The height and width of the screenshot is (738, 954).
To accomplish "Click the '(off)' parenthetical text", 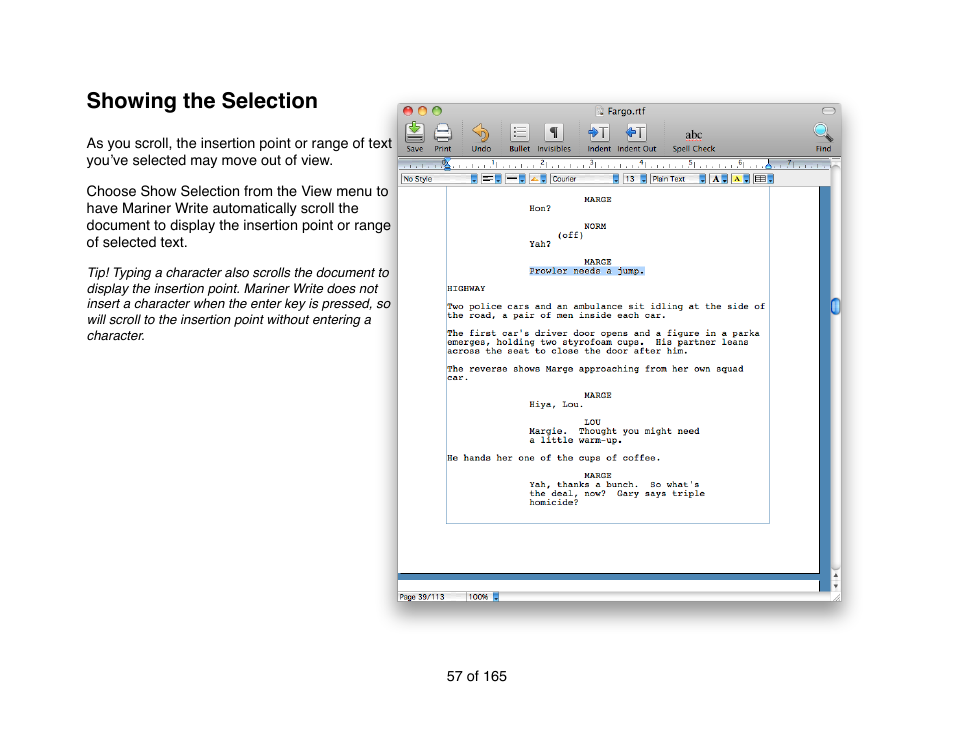I will [570, 235].
